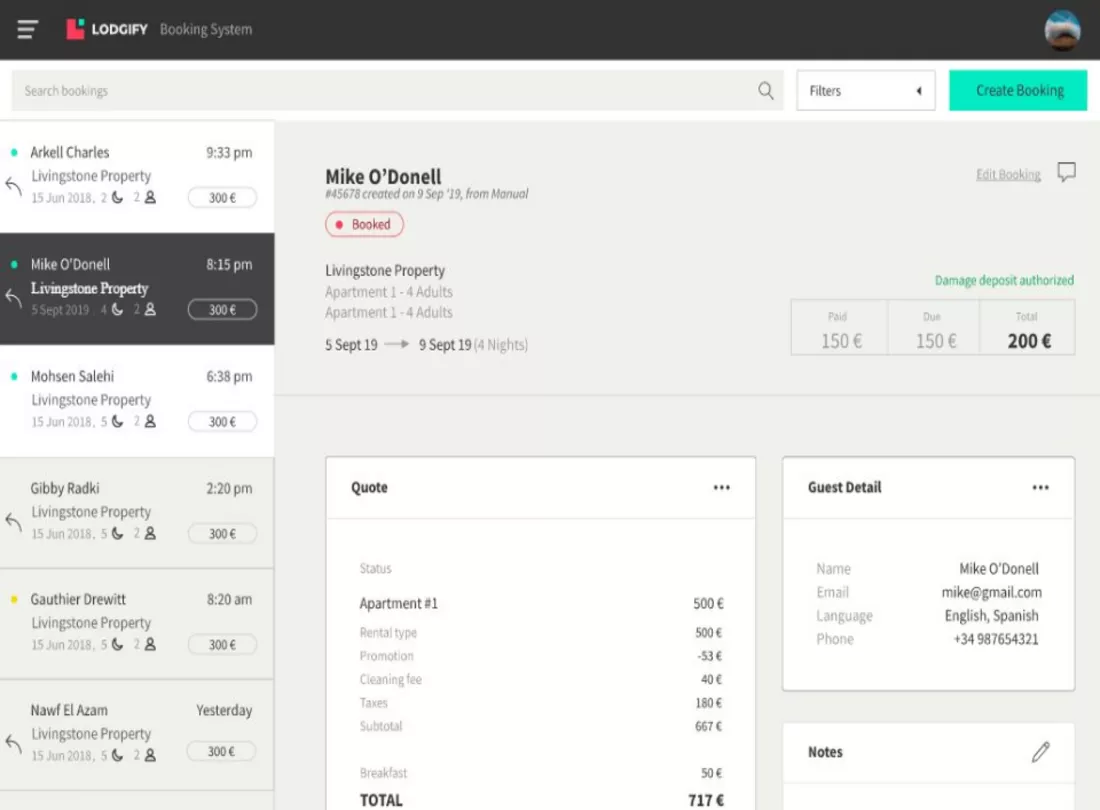
Task: Click the Livingstone Property heading in details
Action: click(x=384, y=271)
